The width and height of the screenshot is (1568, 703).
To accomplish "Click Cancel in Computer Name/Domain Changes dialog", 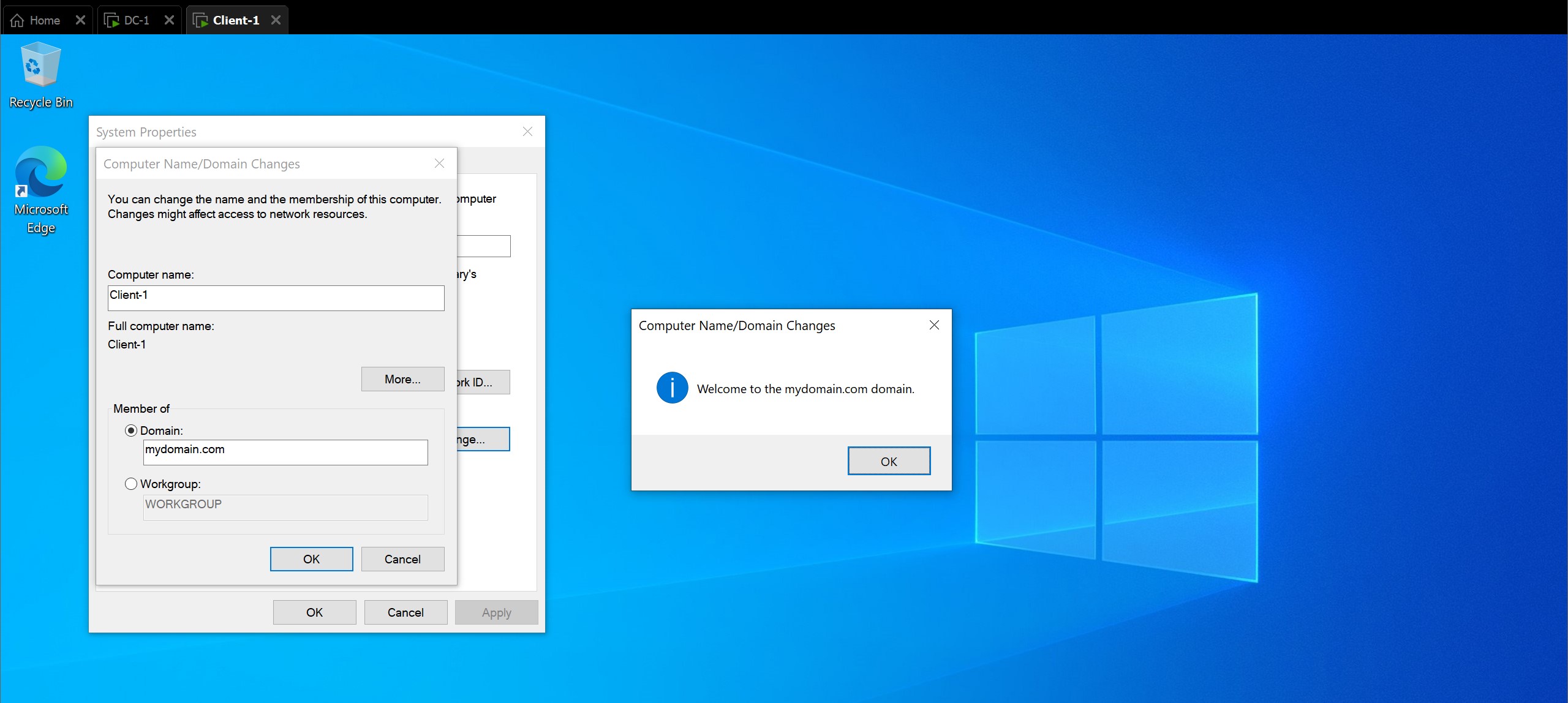I will [402, 559].
